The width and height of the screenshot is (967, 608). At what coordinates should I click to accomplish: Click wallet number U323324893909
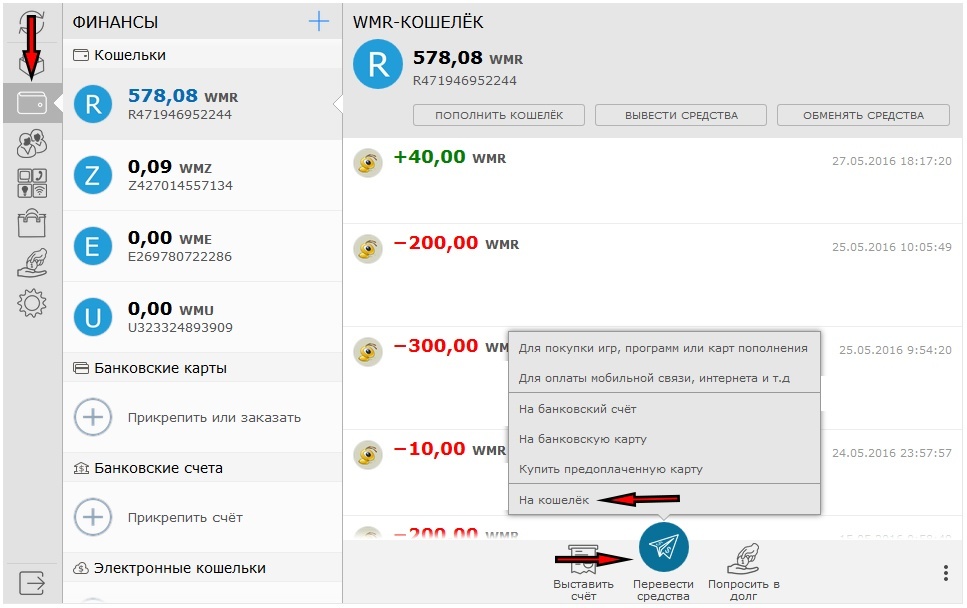point(180,327)
